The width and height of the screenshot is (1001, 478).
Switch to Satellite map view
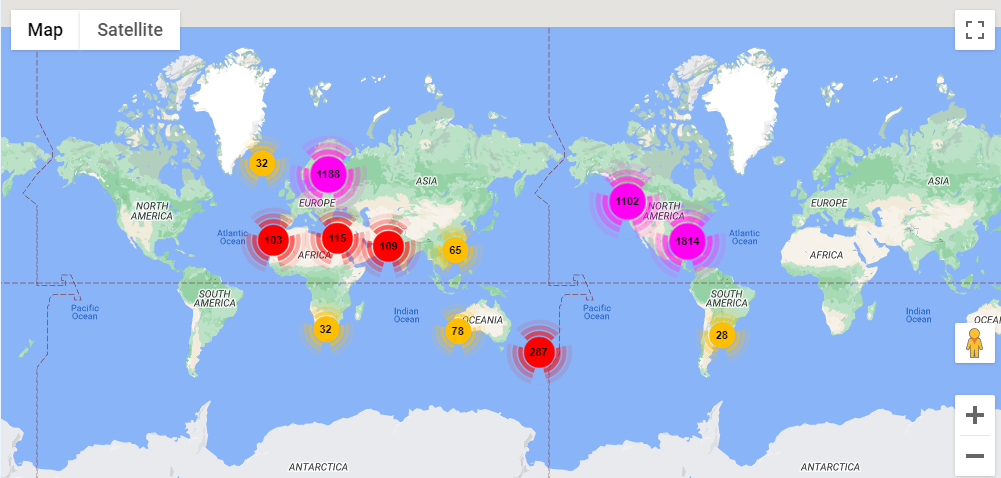pyautogui.click(x=130, y=30)
